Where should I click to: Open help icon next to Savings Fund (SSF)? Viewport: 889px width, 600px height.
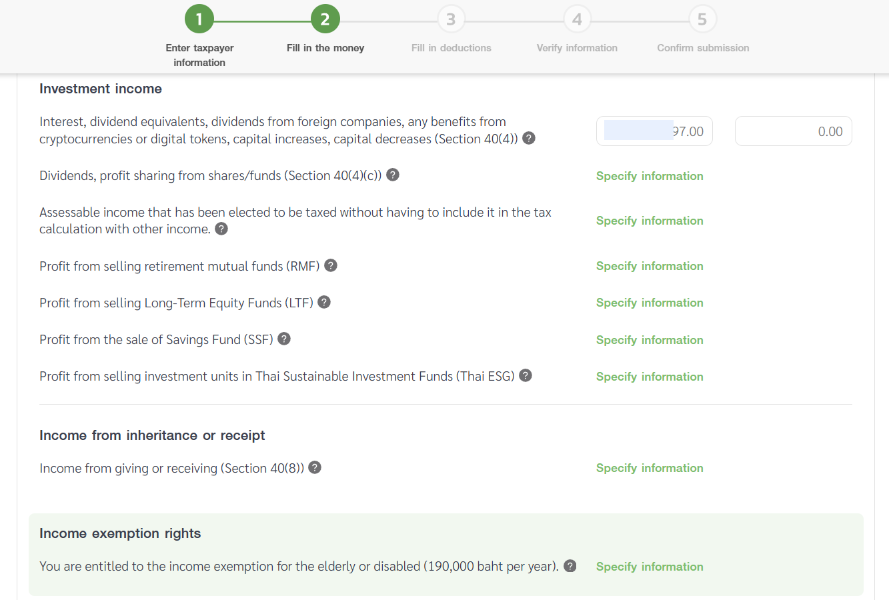(284, 339)
